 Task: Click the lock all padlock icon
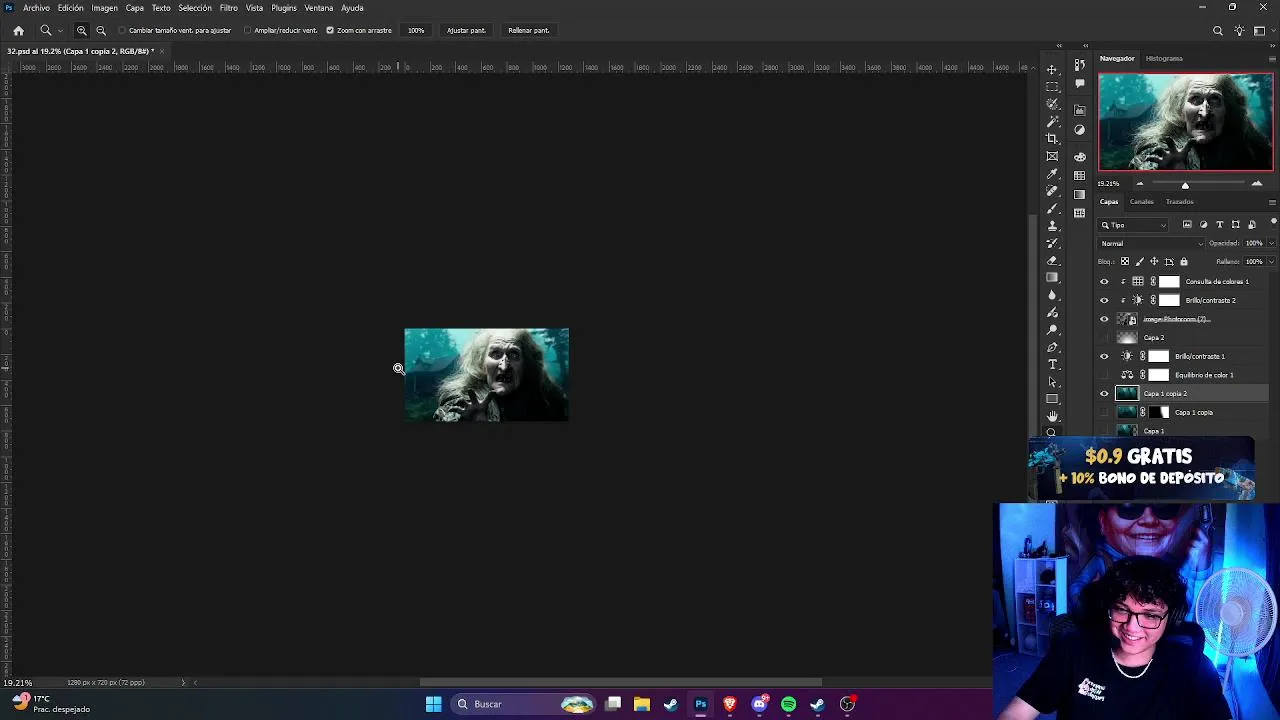[x=1184, y=262]
